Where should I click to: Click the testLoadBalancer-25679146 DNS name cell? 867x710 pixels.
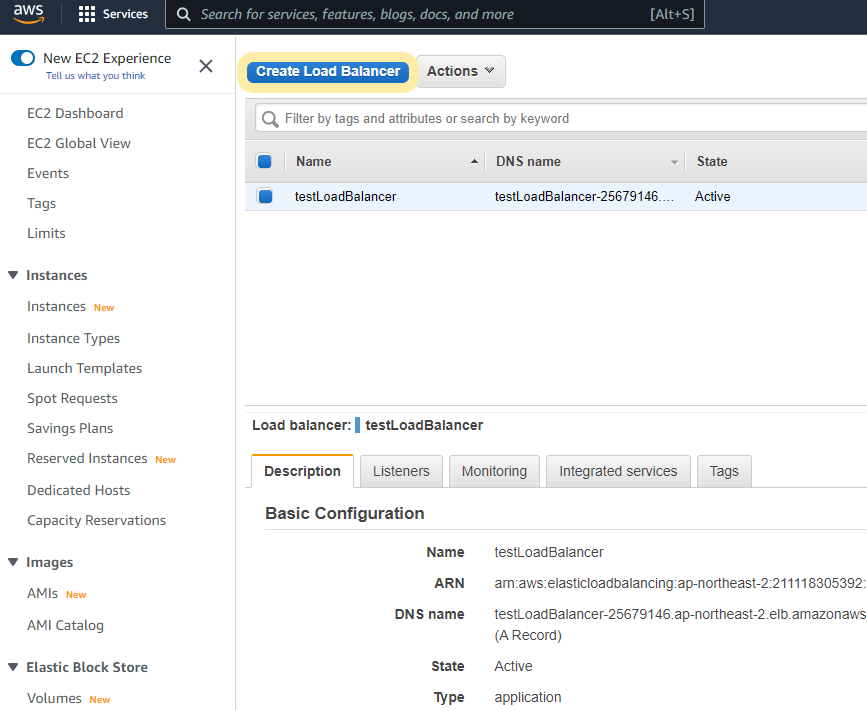584,196
